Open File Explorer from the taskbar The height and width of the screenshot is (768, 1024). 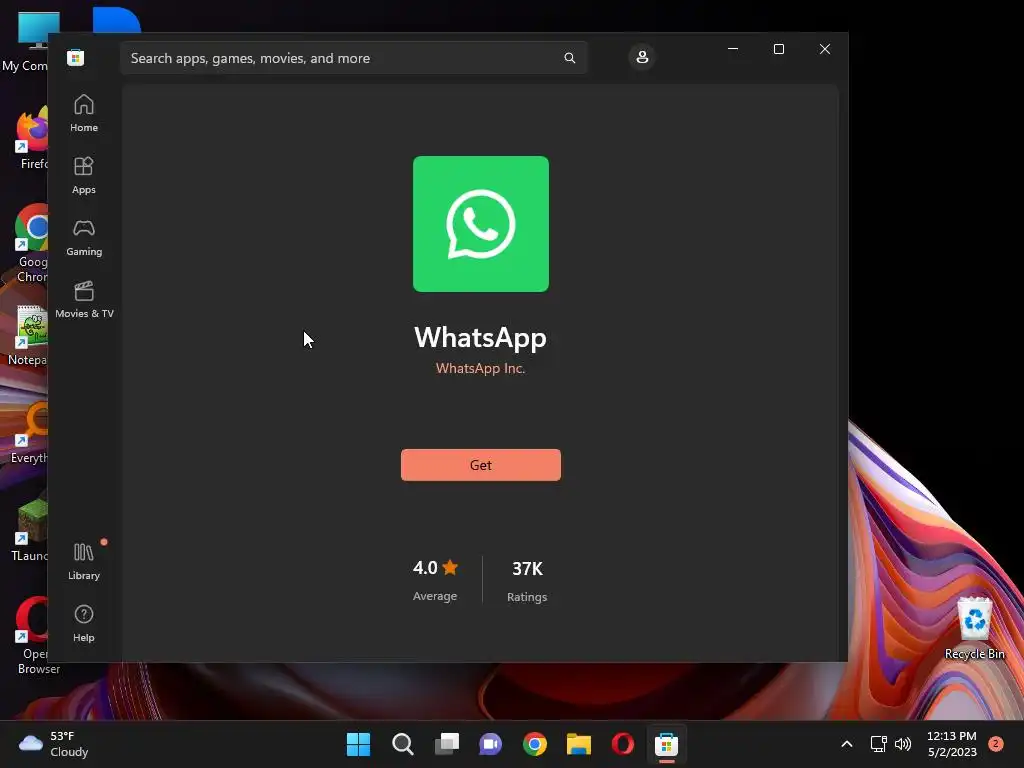point(579,744)
